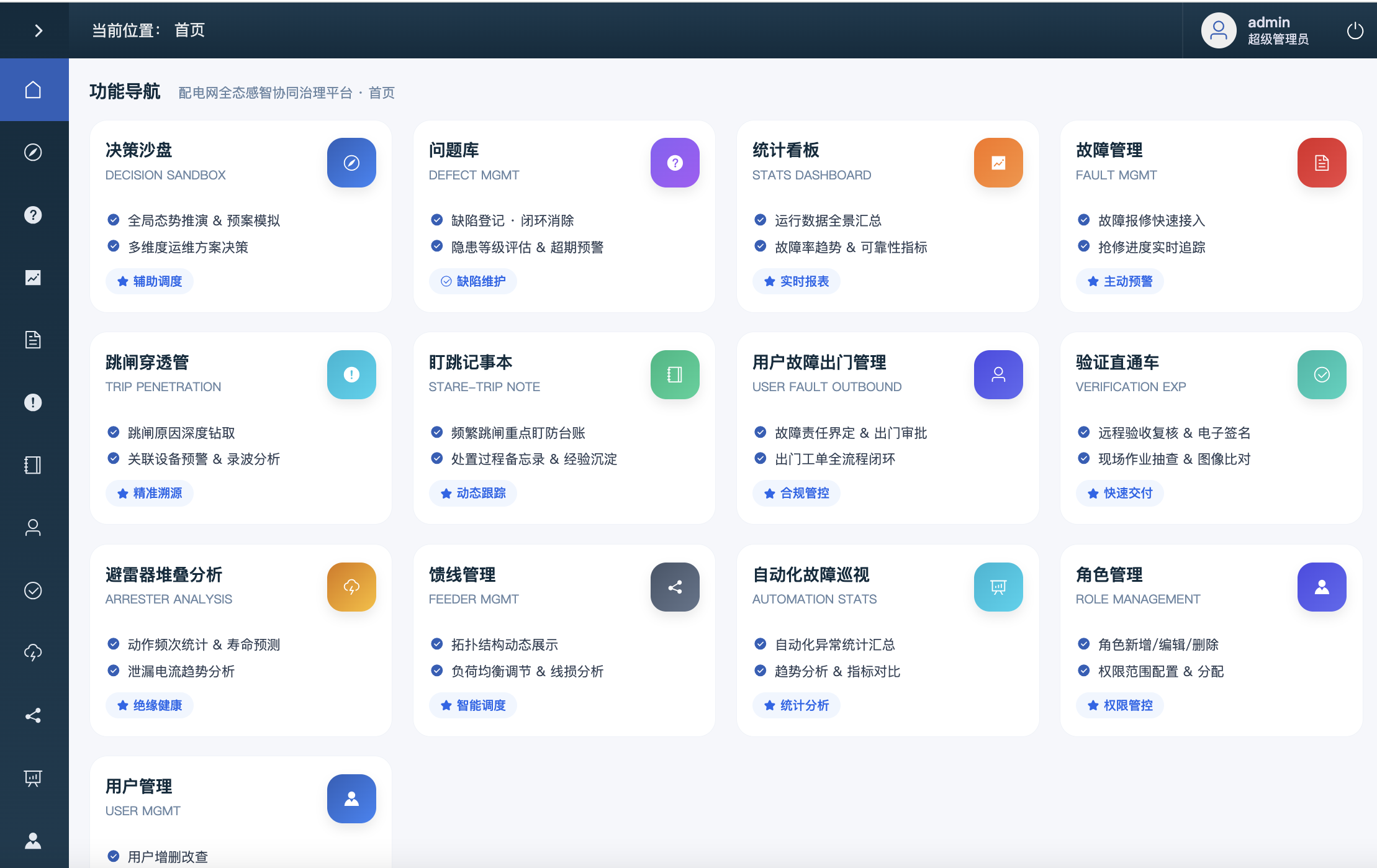Click the green notebook icon on 盯跳记事本 card
The image size is (1377, 868).
675,374
